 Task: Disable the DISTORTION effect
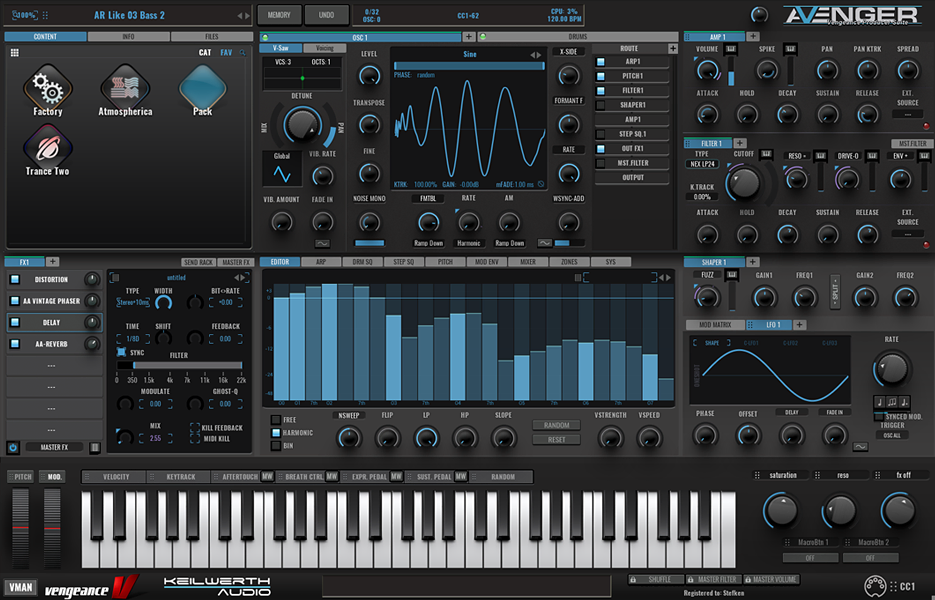coord(15,279)
